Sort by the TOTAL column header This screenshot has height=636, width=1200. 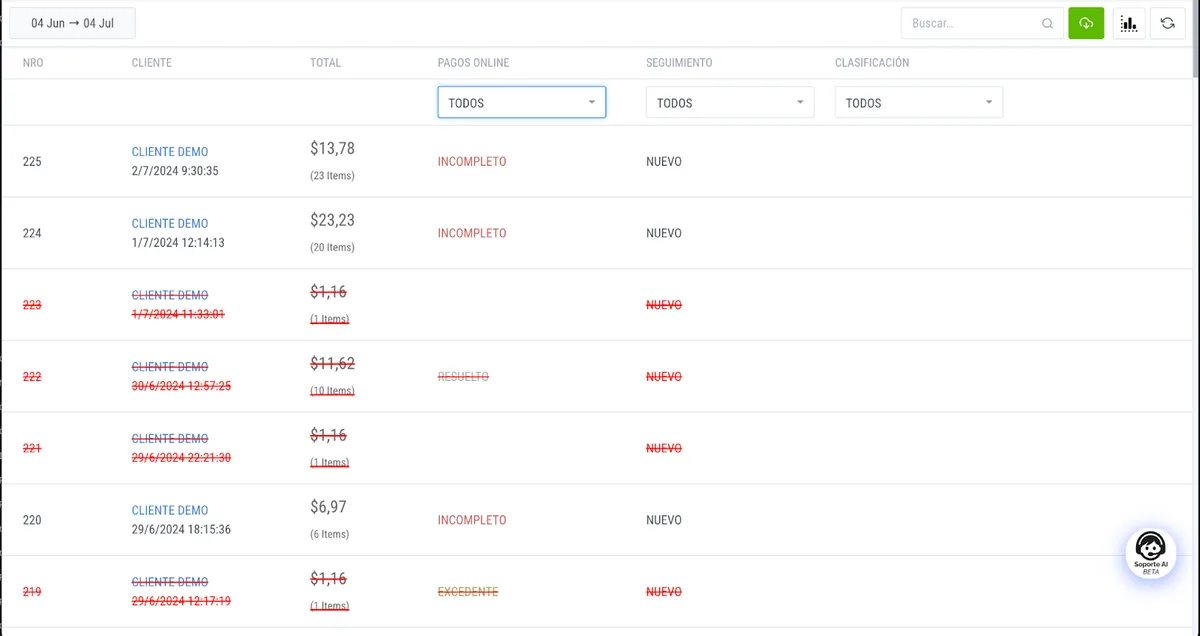click(325, 63)
